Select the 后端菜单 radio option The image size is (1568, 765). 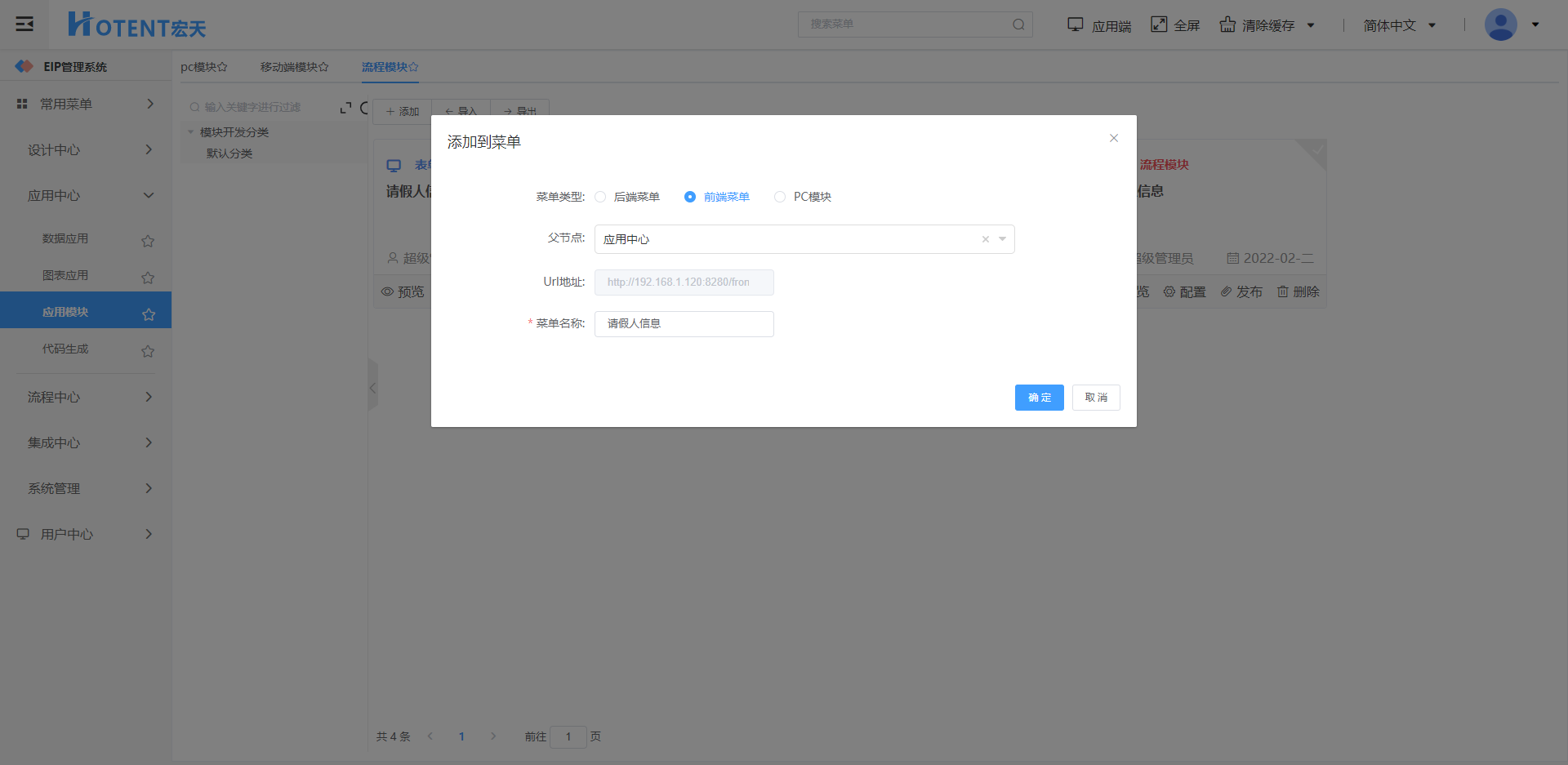(x=600, y=197)
